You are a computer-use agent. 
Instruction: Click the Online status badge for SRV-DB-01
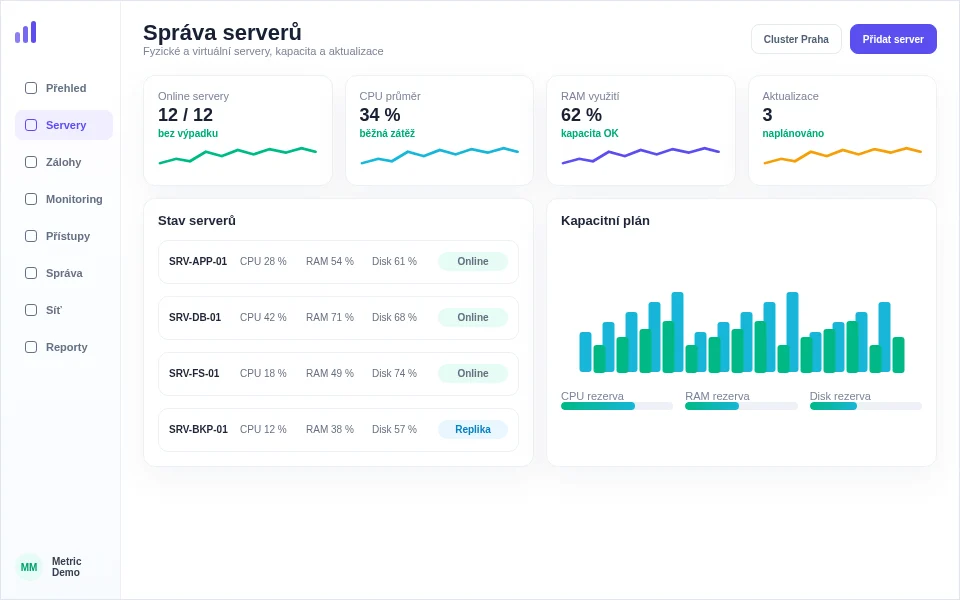[473, 318]
